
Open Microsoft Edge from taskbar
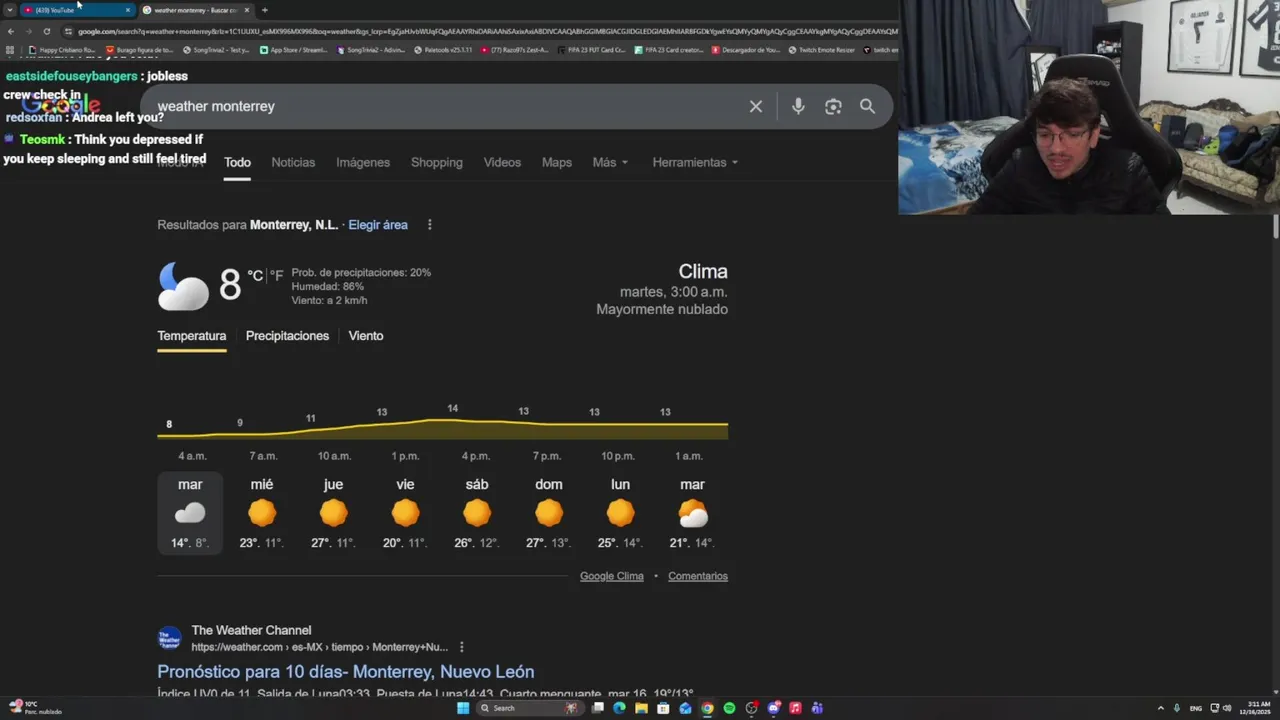click(619, 708)
